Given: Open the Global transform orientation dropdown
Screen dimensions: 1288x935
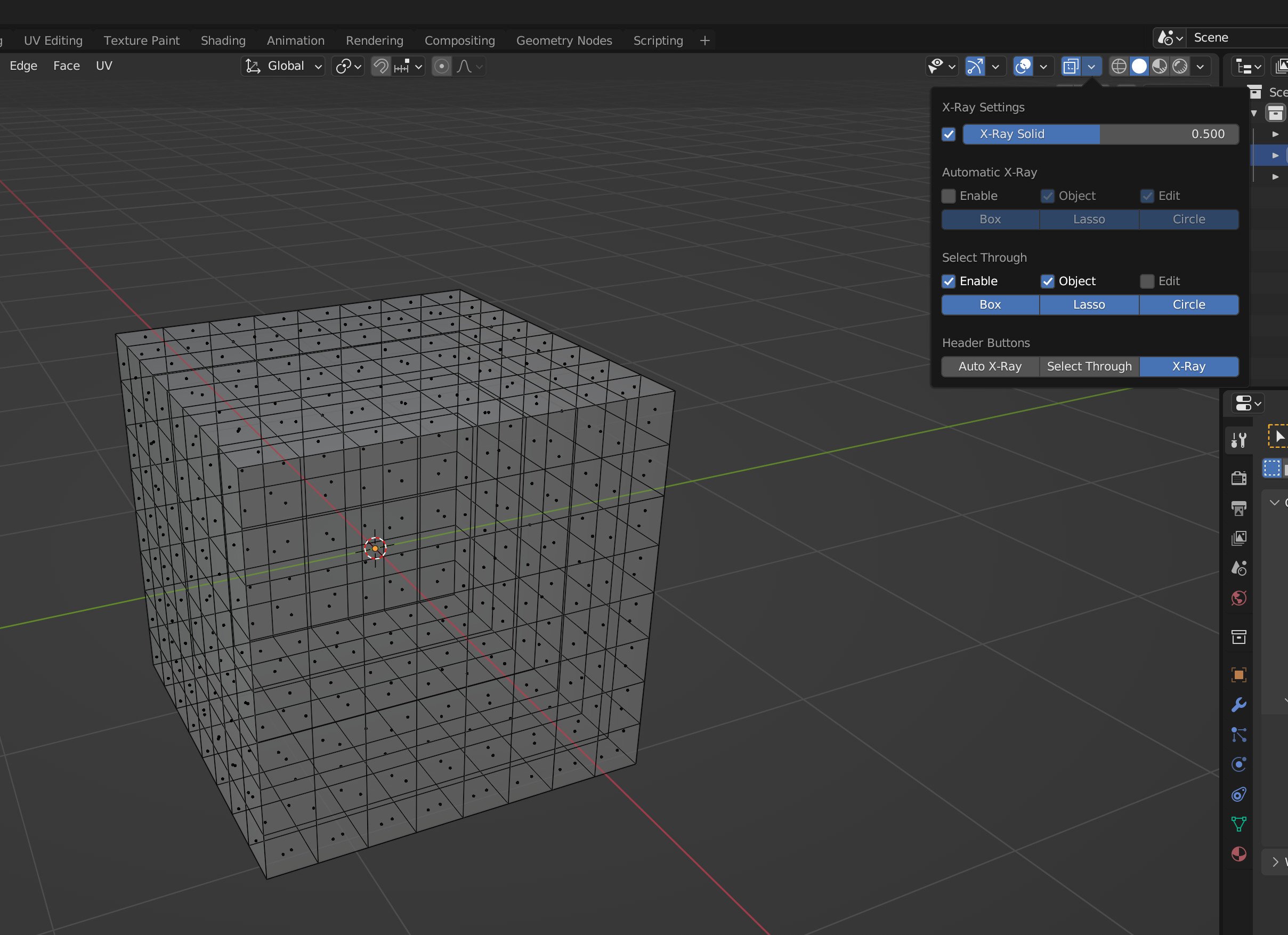Looking at the screenshot, I should (283, 67).
